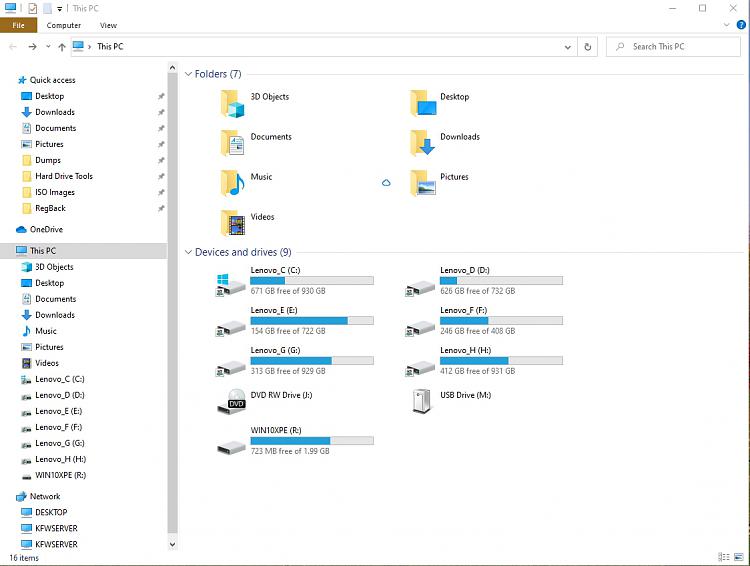Screen dimensions: 750x566
Task: Select Network in navigation pane
Action: 44,496
